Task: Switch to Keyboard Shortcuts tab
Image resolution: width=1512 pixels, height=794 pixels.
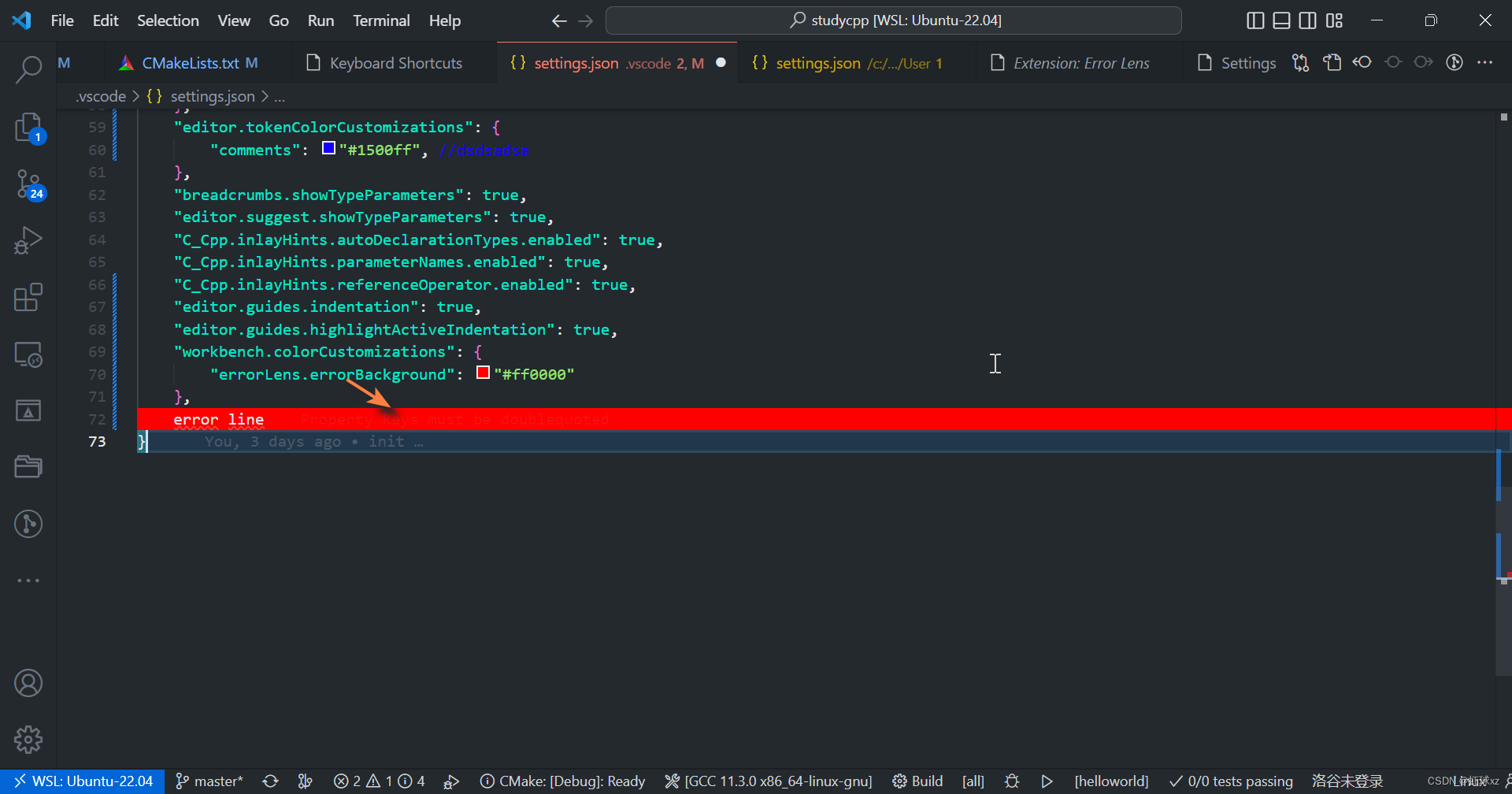Action: pos(395,63)
